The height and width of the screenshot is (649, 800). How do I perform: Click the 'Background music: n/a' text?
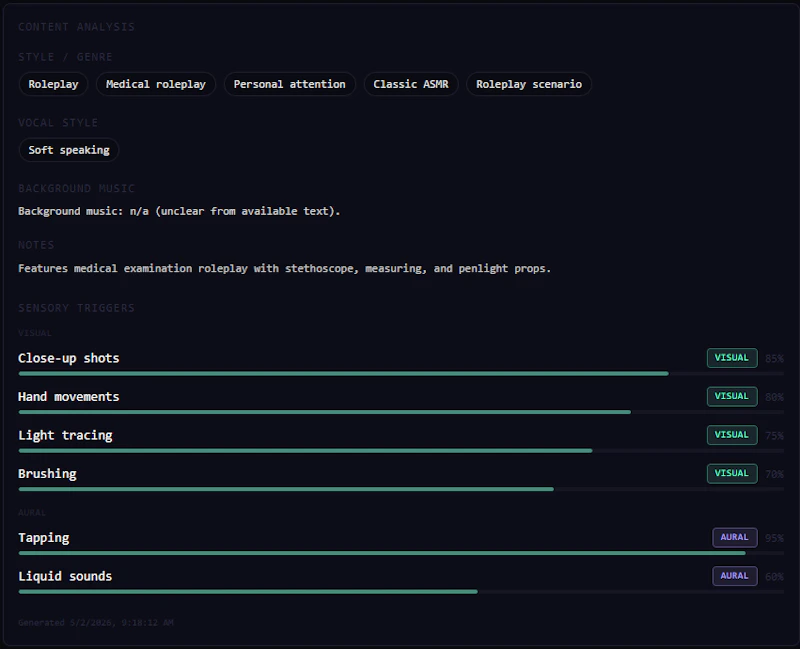point(179,211)
